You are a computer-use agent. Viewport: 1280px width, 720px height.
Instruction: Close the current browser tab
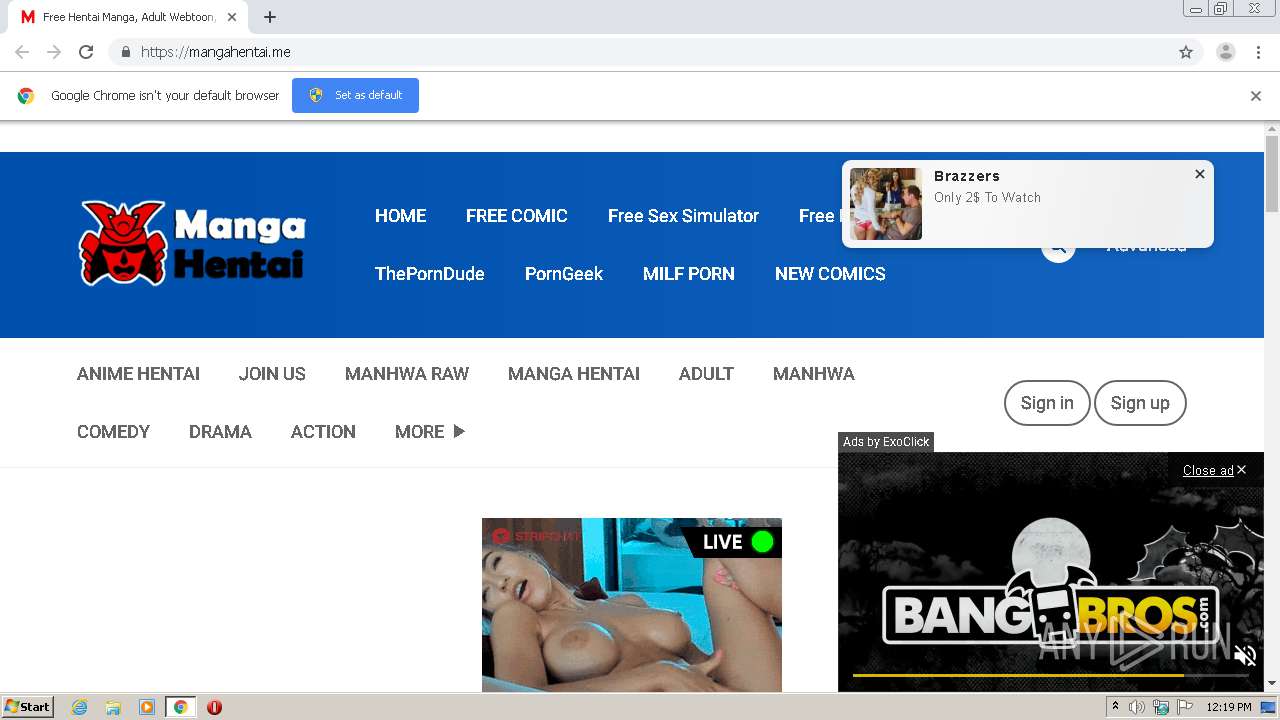click(232, 17)
